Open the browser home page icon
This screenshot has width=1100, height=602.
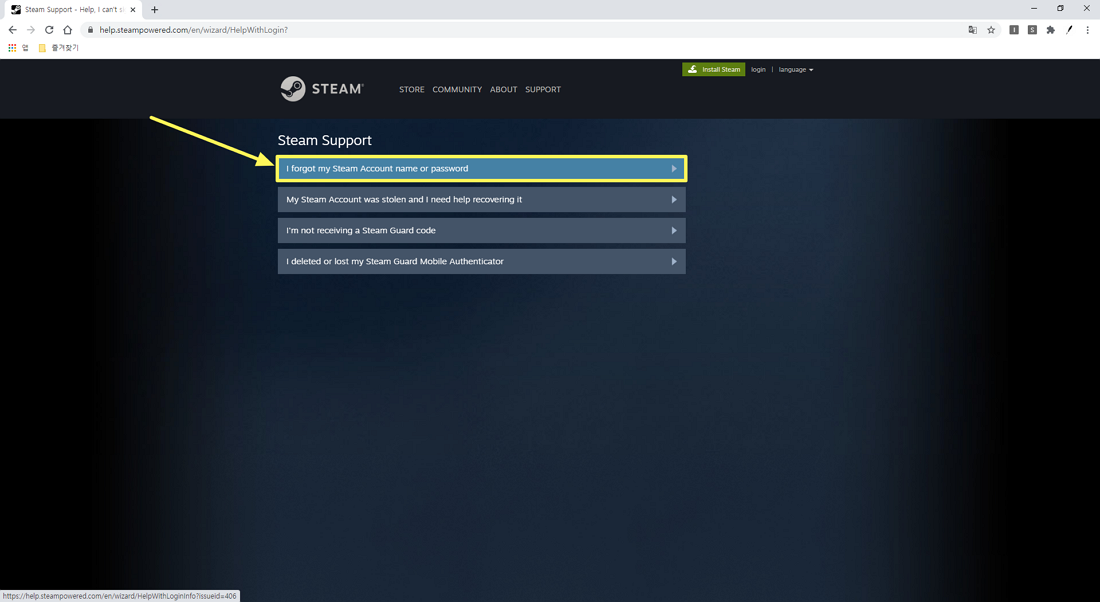(x=67, y=30)
